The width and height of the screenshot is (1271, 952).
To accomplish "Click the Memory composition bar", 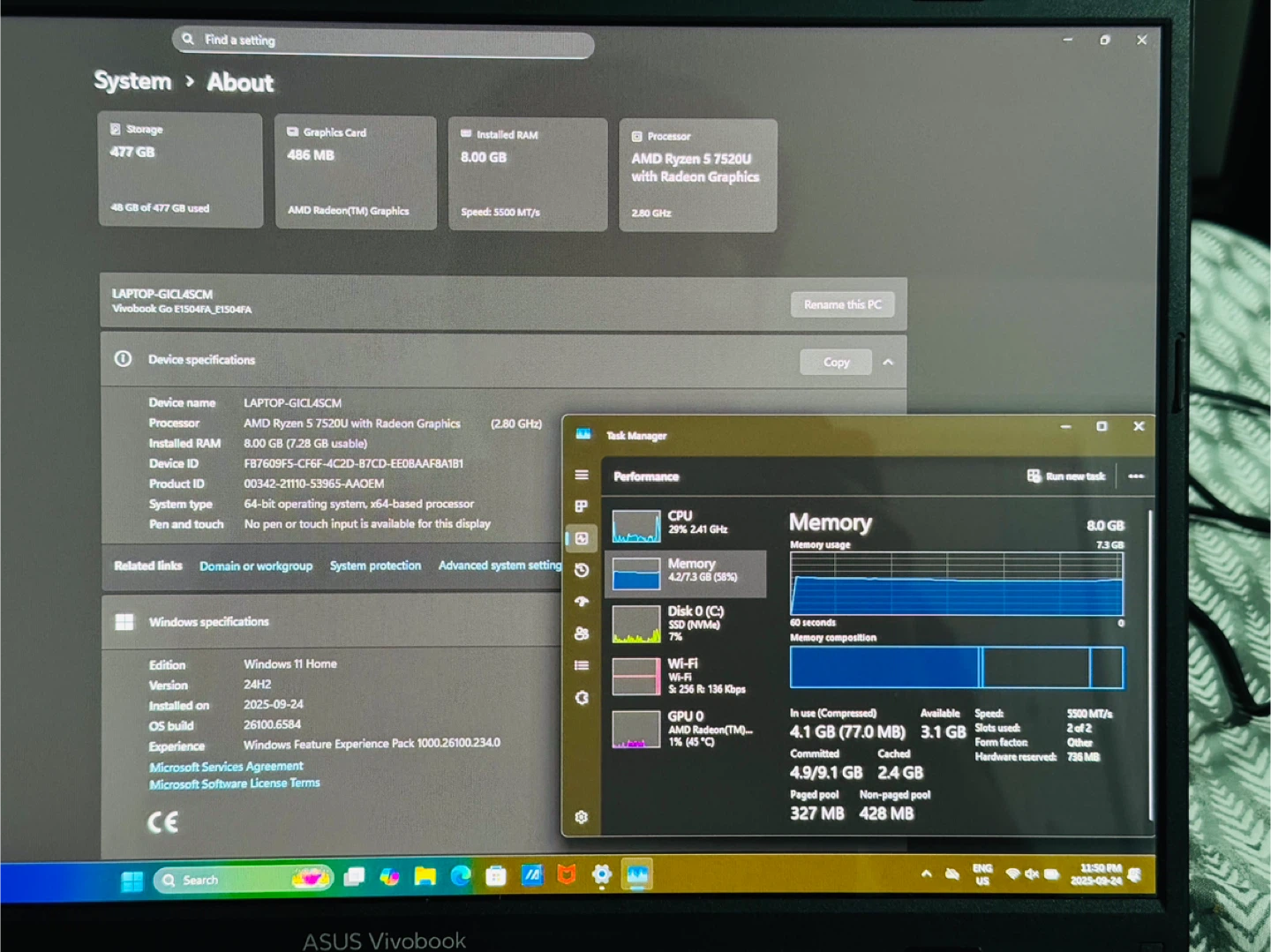I will (957, 667).
